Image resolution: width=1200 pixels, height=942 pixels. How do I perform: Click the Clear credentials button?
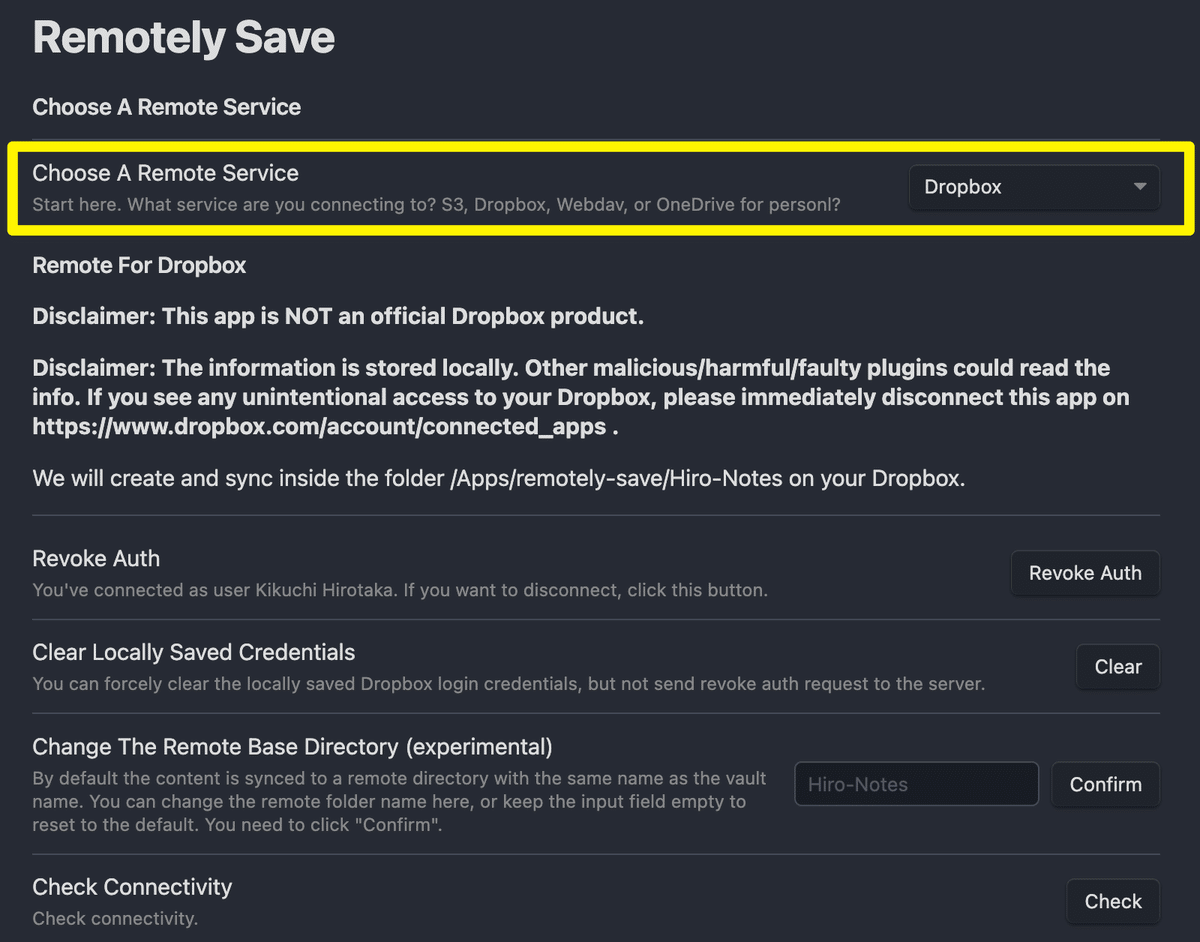(x=1117, y=667)
